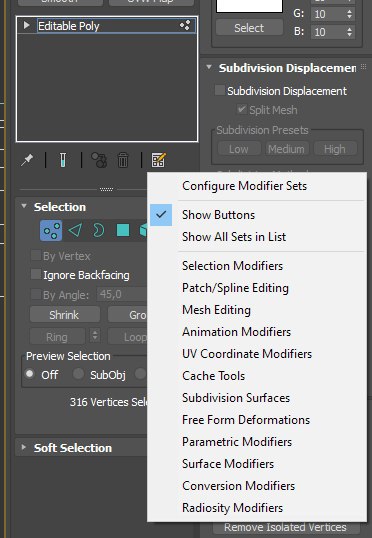
Task: Toggle Split Mesh checkbox
Action: coord(242,109)
